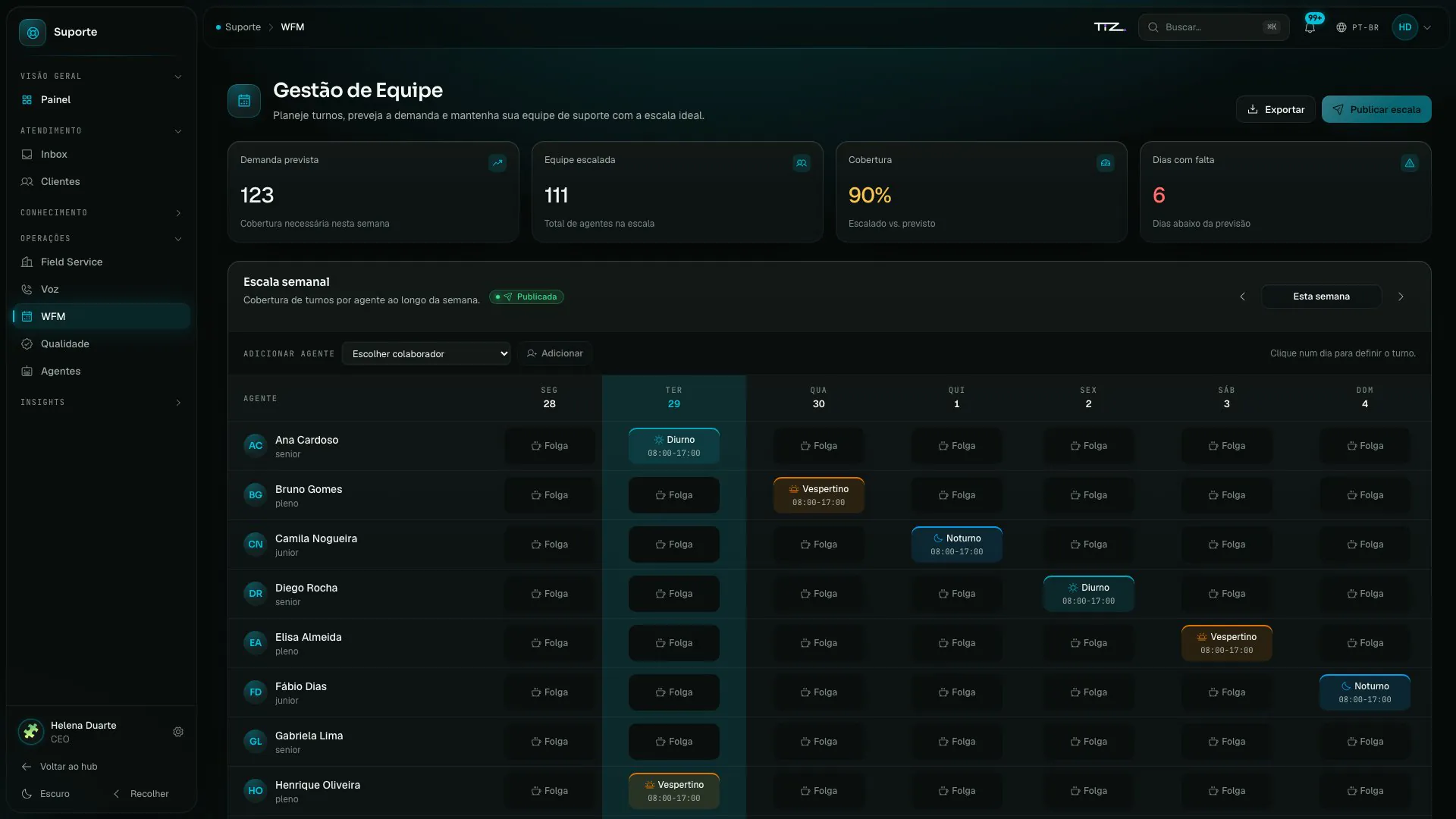The width and height of the screenshot is (1456, 819).
Task: Go to previous week arrow
Action: [x=1242, y=297]
